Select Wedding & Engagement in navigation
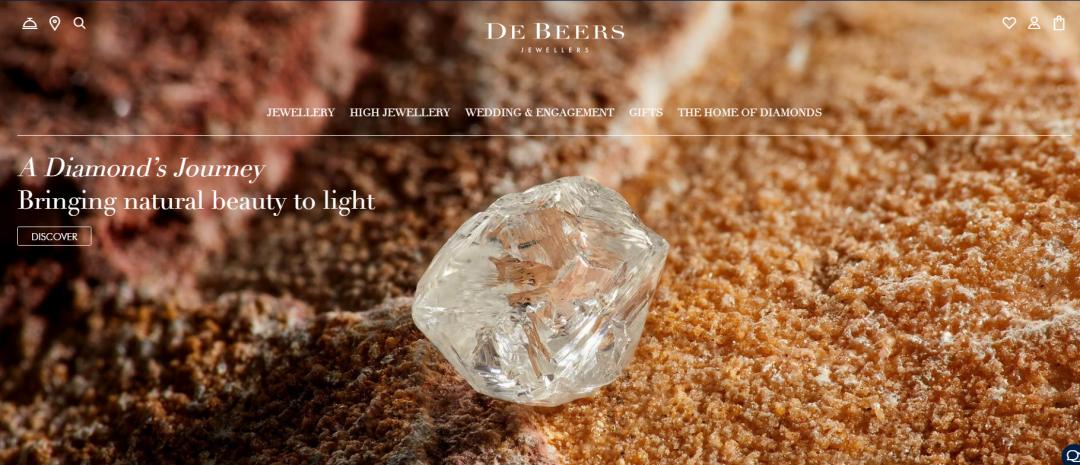The width and height of the screenshot is (1080, 465). [539, 112]
